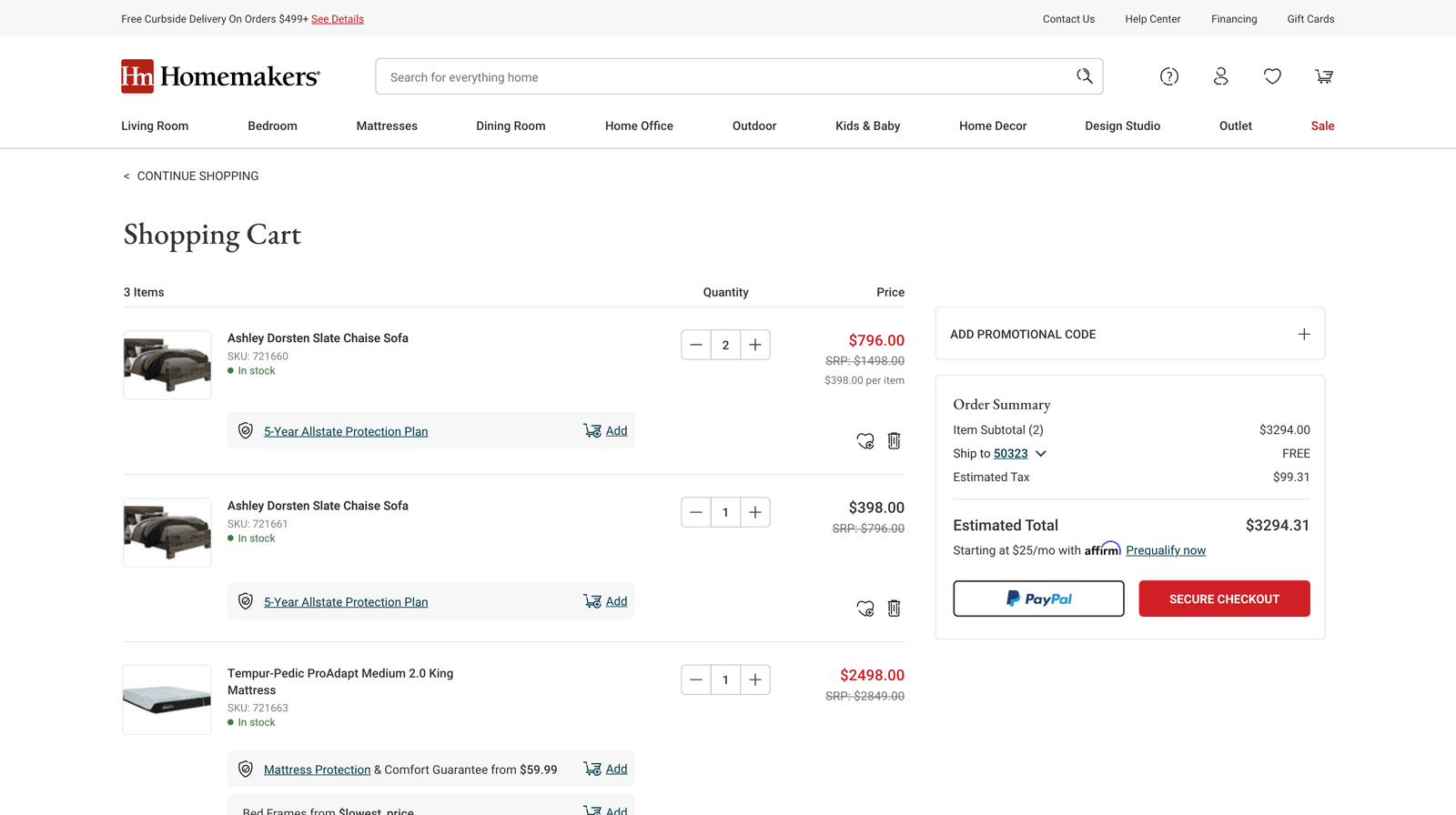This screenshot has height=815, width=1456.
Task: Decrease quantity for SKU 721660 sofa
Action: pos(696,345)
